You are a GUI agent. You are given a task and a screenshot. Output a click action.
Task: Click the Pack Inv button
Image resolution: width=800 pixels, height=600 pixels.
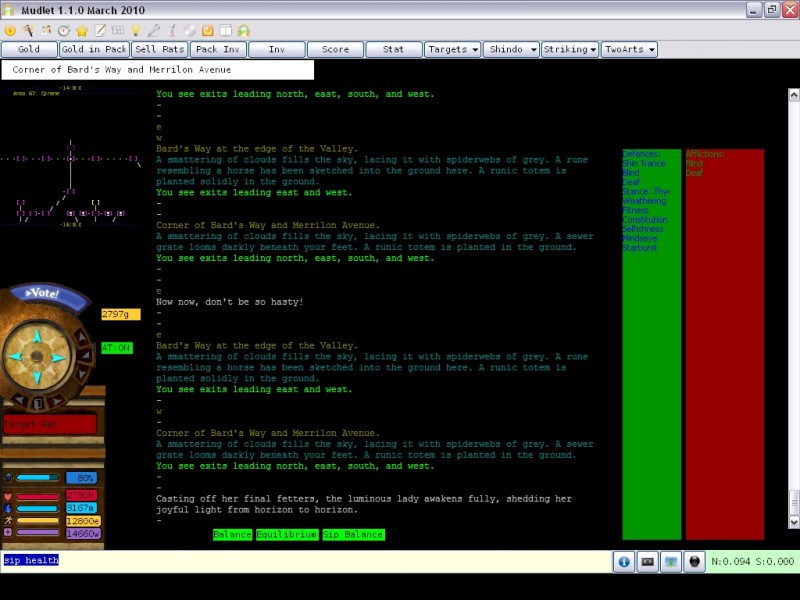[x=218, y=49]
